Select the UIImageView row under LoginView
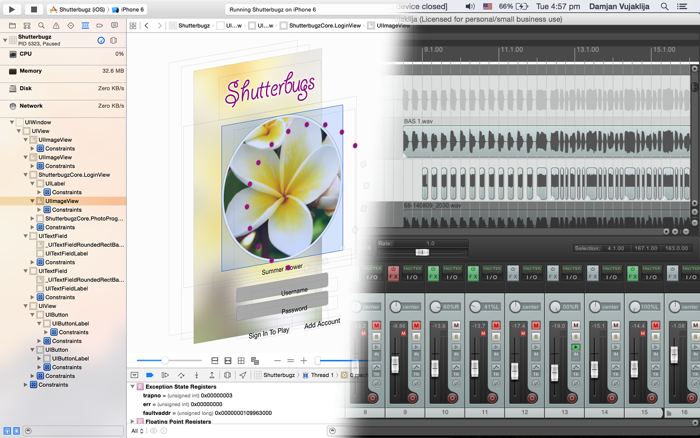 (x=62, y=201)
